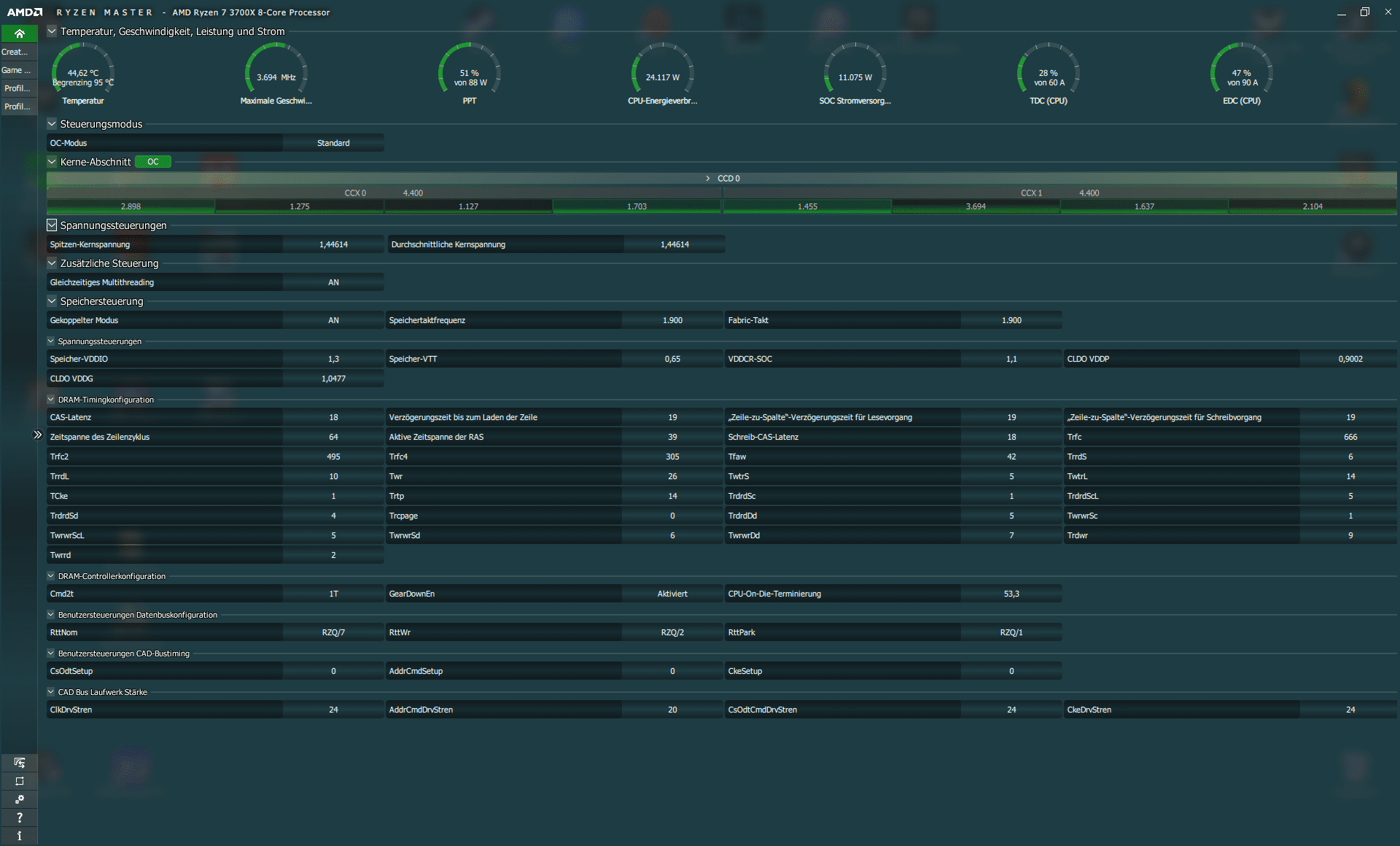This screenshot has width=1400, height=846.
Task: Select core bar showing 2.104
Action: point(1312,206)
